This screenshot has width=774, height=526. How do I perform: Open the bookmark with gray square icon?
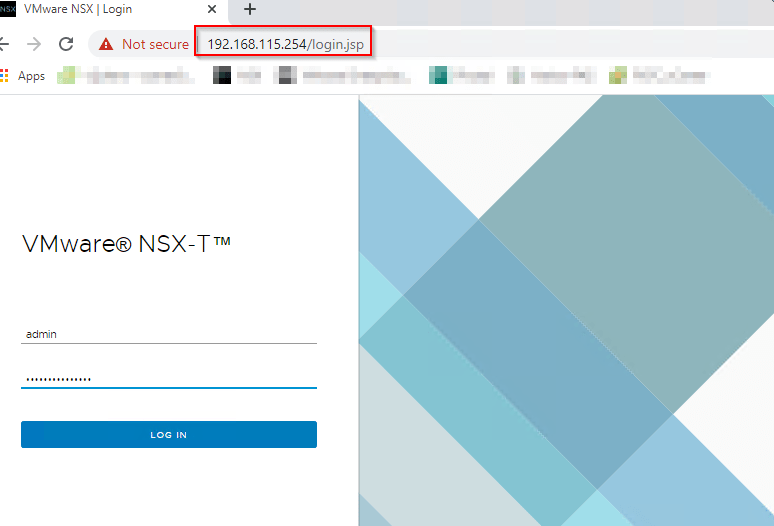pos(342,75)
